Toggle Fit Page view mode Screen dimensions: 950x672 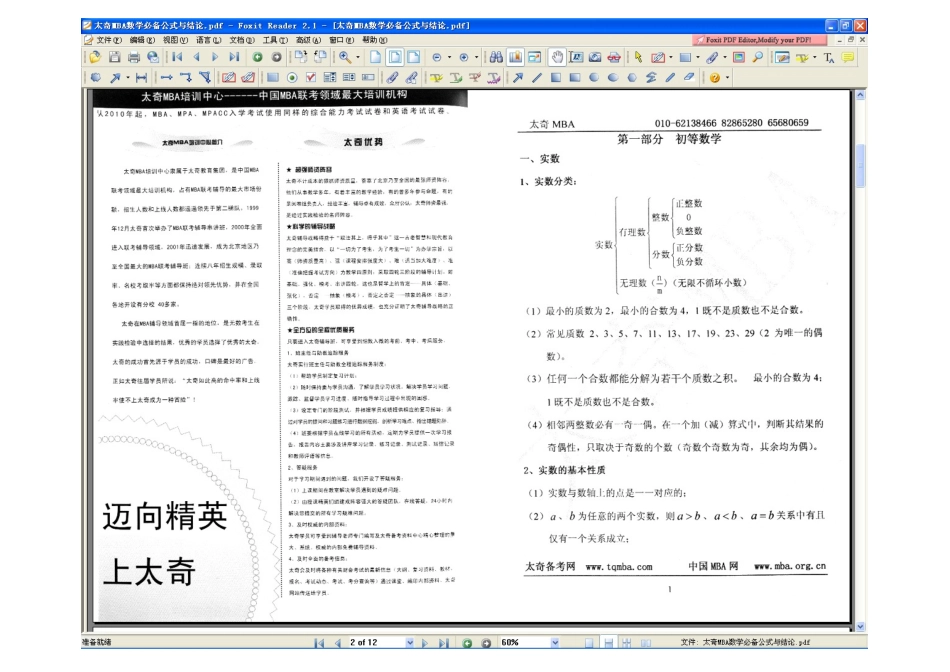(395, 57)
